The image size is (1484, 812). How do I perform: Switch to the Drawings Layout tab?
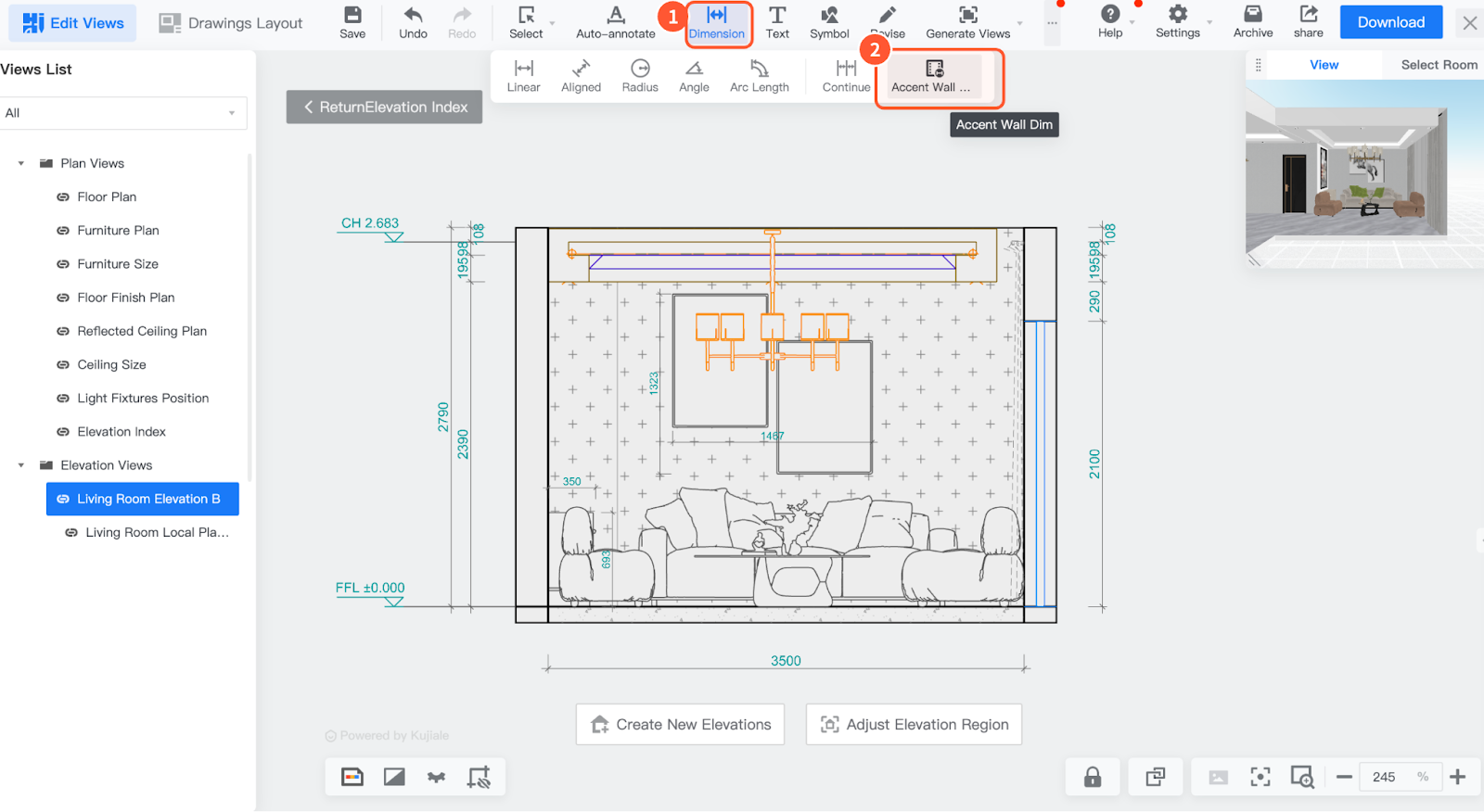tap(231, 23)
